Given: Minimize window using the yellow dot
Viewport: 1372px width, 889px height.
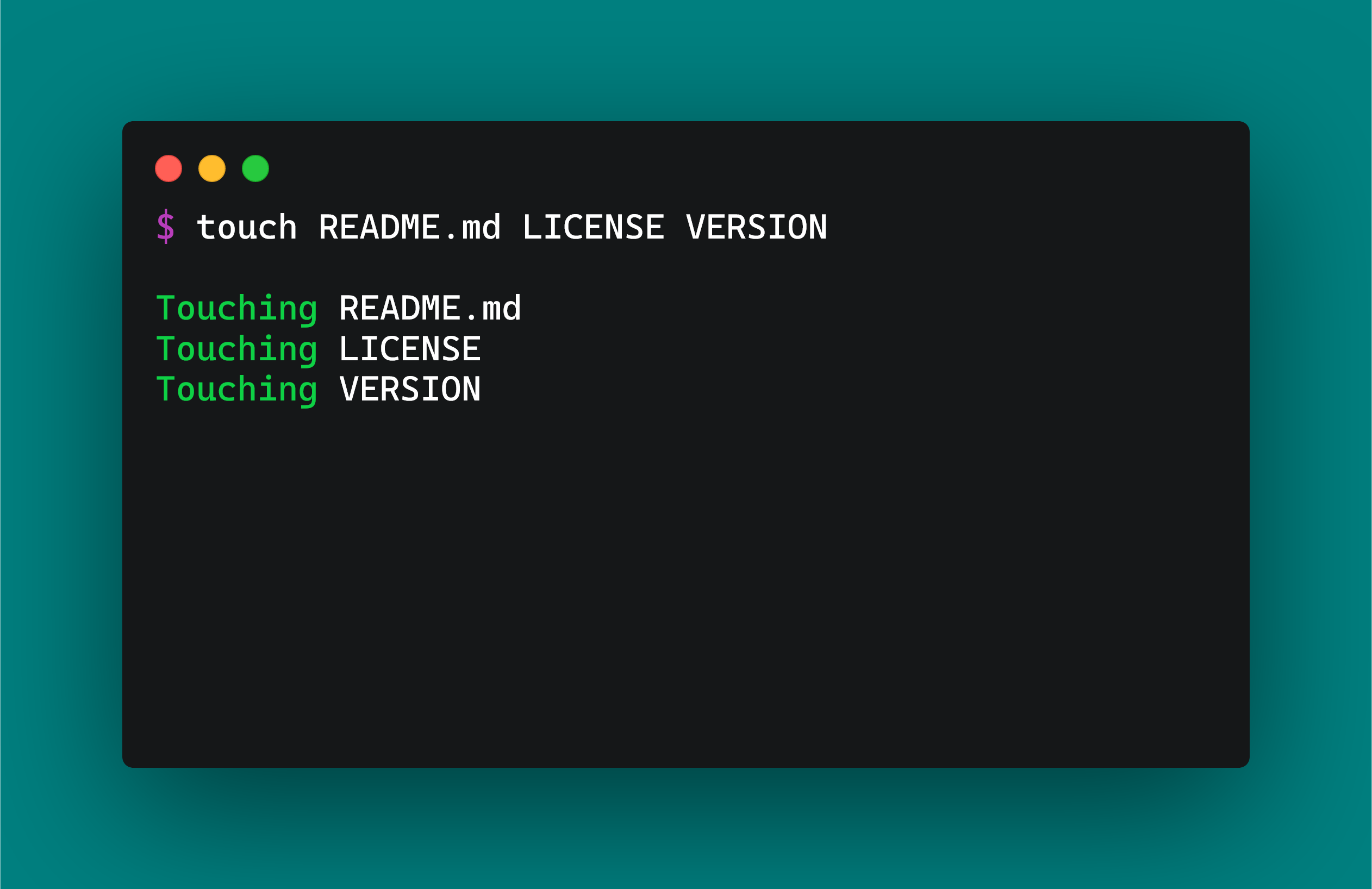Looking at the screenshot, I should pos(211,168).
